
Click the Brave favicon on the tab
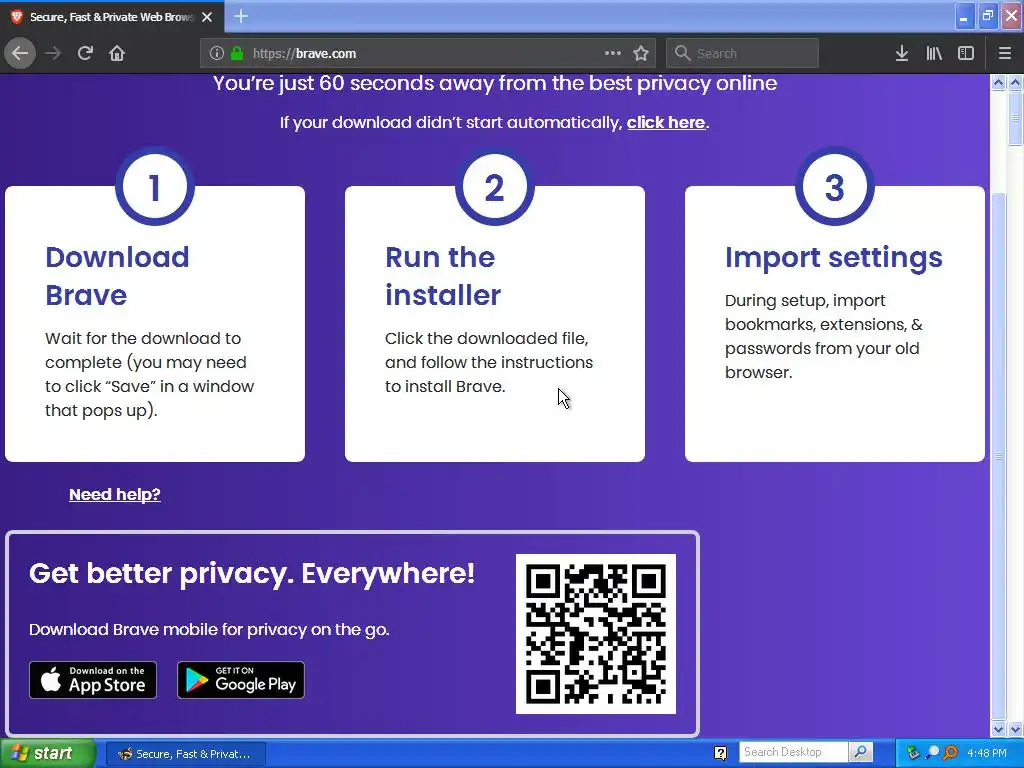[x=17, y=17]
